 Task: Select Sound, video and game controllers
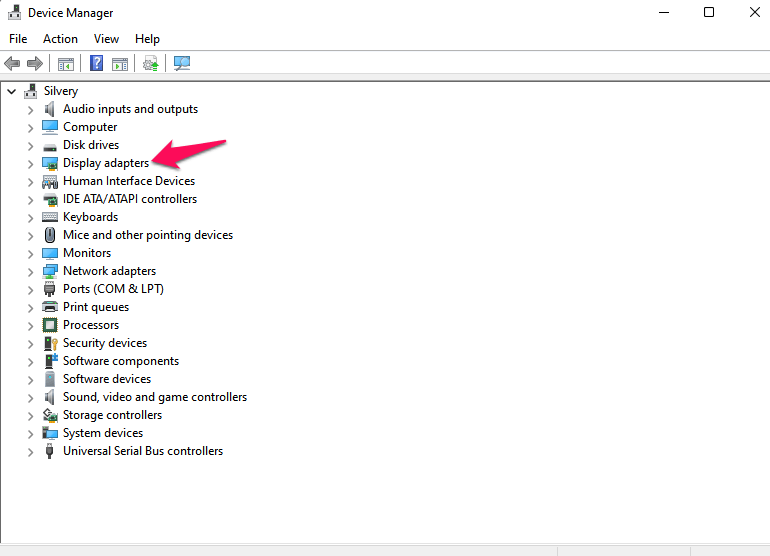coord(154,397)
